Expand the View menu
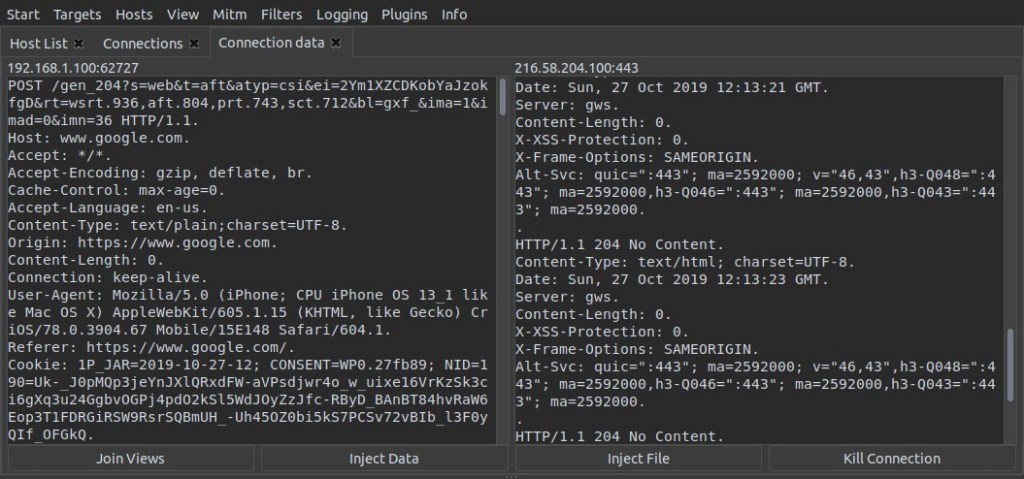 pyautogui.click(x=183, y=15)
